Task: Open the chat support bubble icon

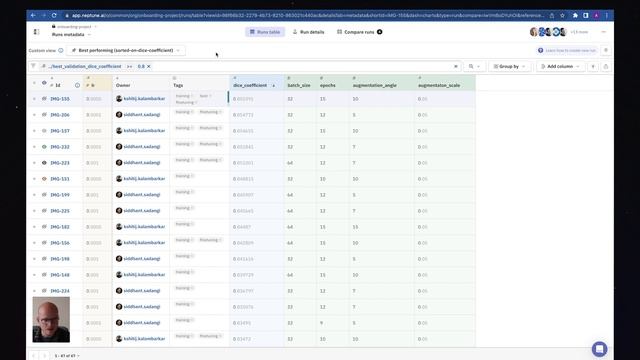Action: coord(599,349)
